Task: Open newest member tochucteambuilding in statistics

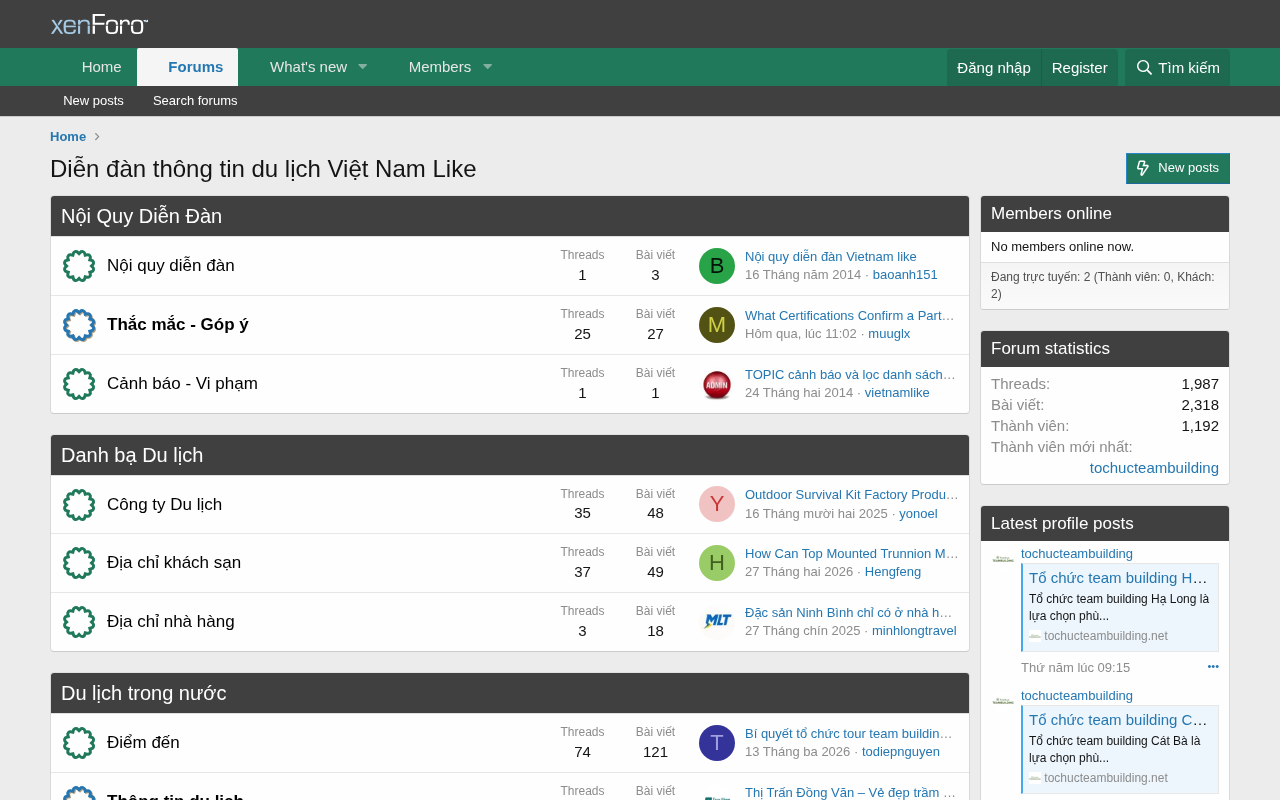Action: click(1154, 468)
